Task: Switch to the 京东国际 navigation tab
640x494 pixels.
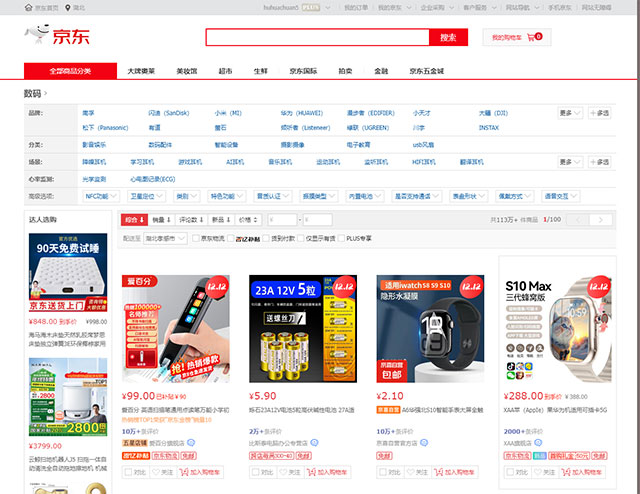Action: click(303, 72)
